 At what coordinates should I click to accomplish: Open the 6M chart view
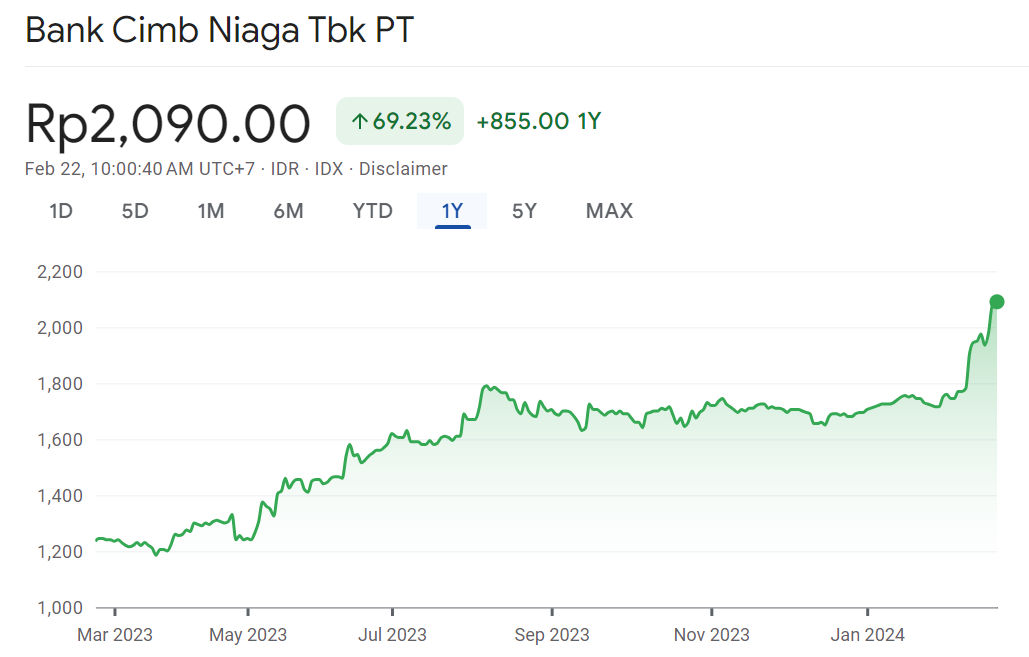289,211
